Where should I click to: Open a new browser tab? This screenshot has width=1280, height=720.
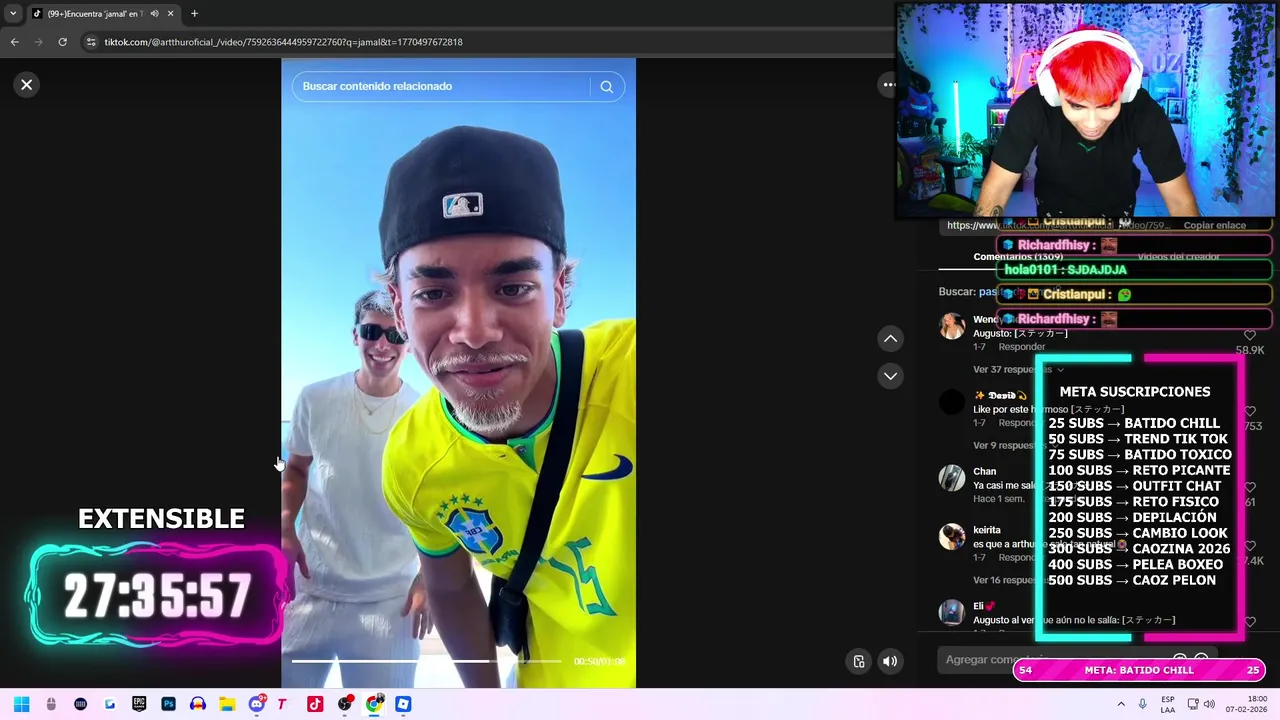(194, 14)
